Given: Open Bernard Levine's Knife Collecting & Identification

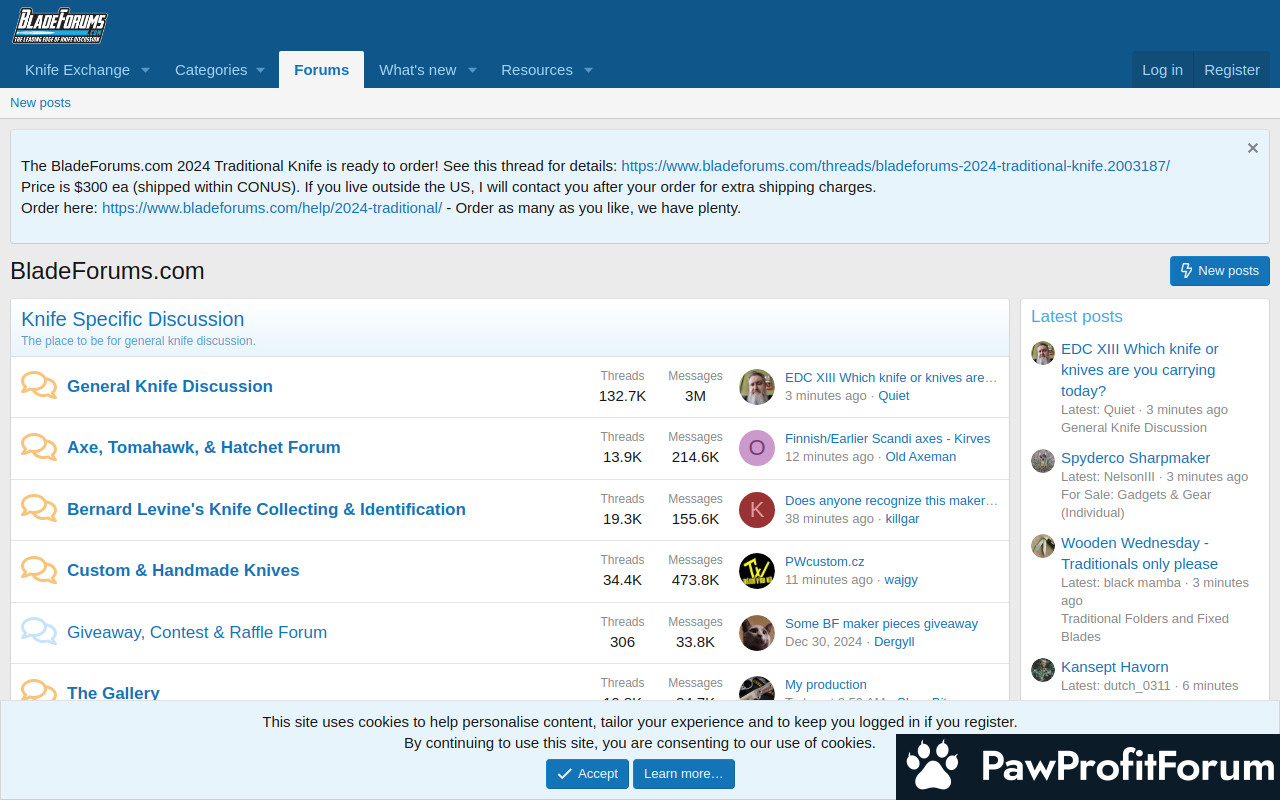Looking at the screenshot, I should pyautogui.click(x=266, y=509).
